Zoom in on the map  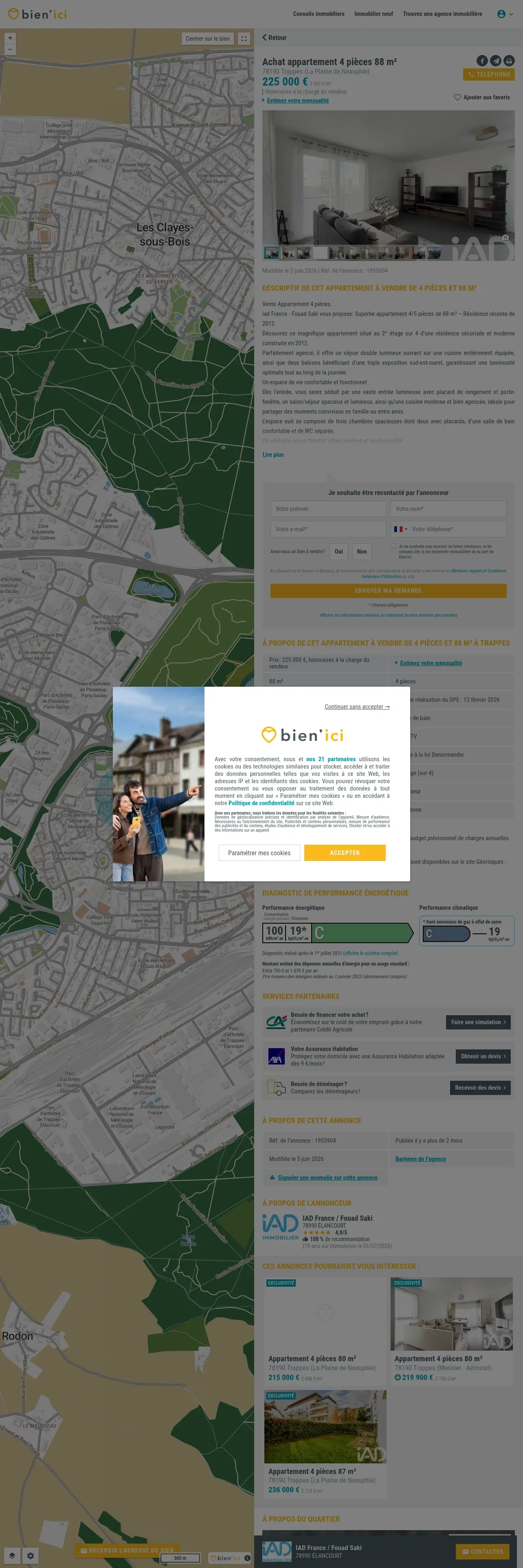(10, 38)
